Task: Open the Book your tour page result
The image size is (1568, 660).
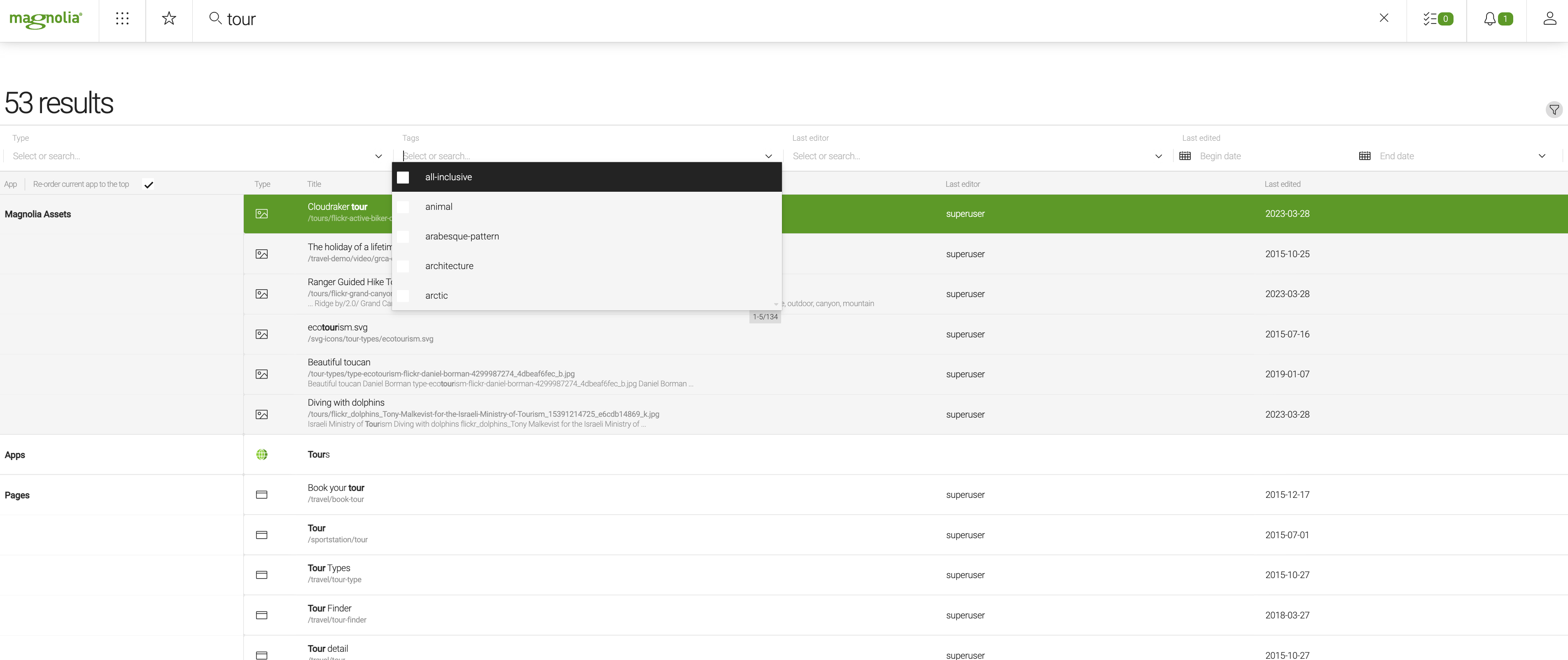Action: pos(336,487)
